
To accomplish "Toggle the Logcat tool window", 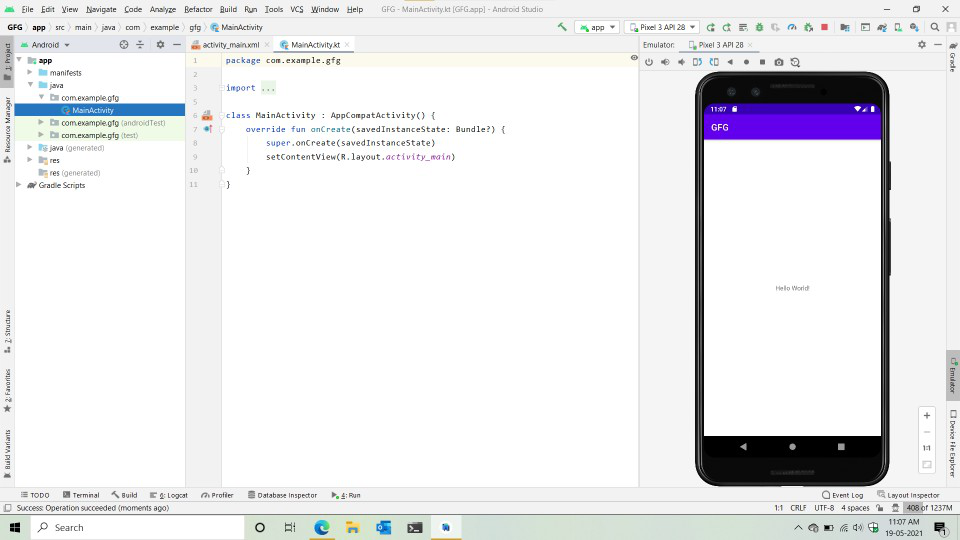I will tap(173, 495).
